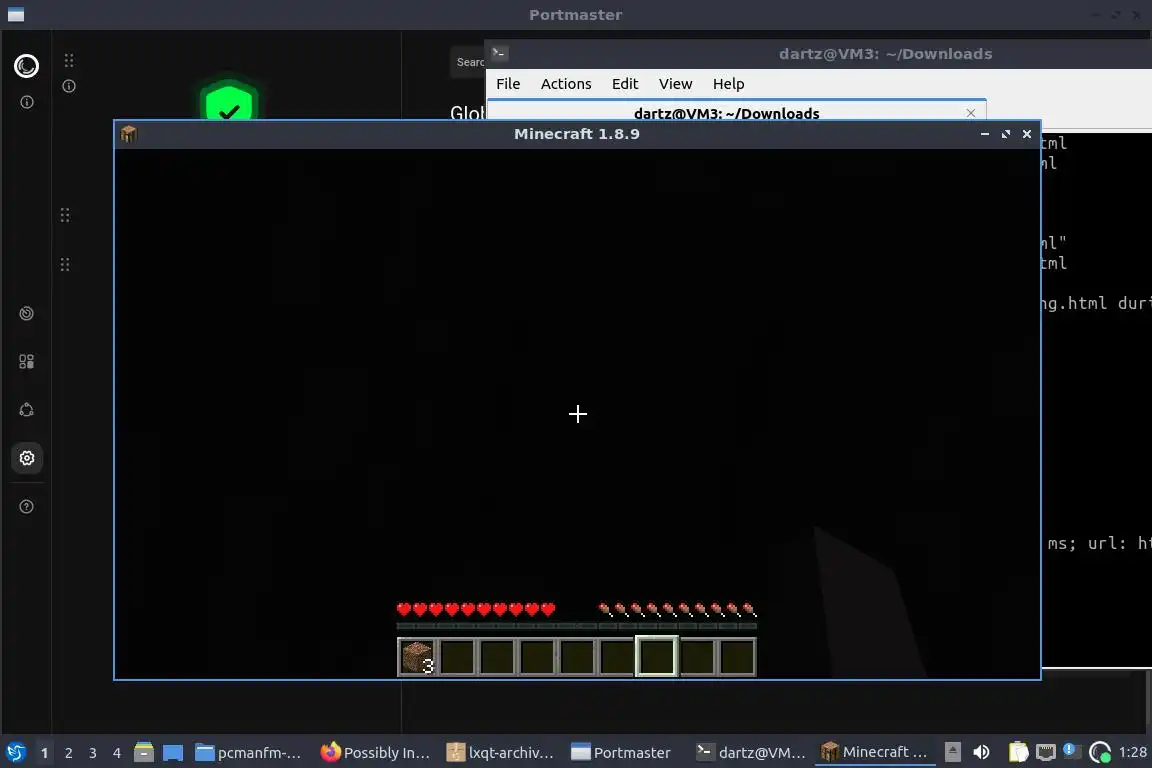
Task: Open clipboard manager tray icon
Action: [x=1018, y=752]
